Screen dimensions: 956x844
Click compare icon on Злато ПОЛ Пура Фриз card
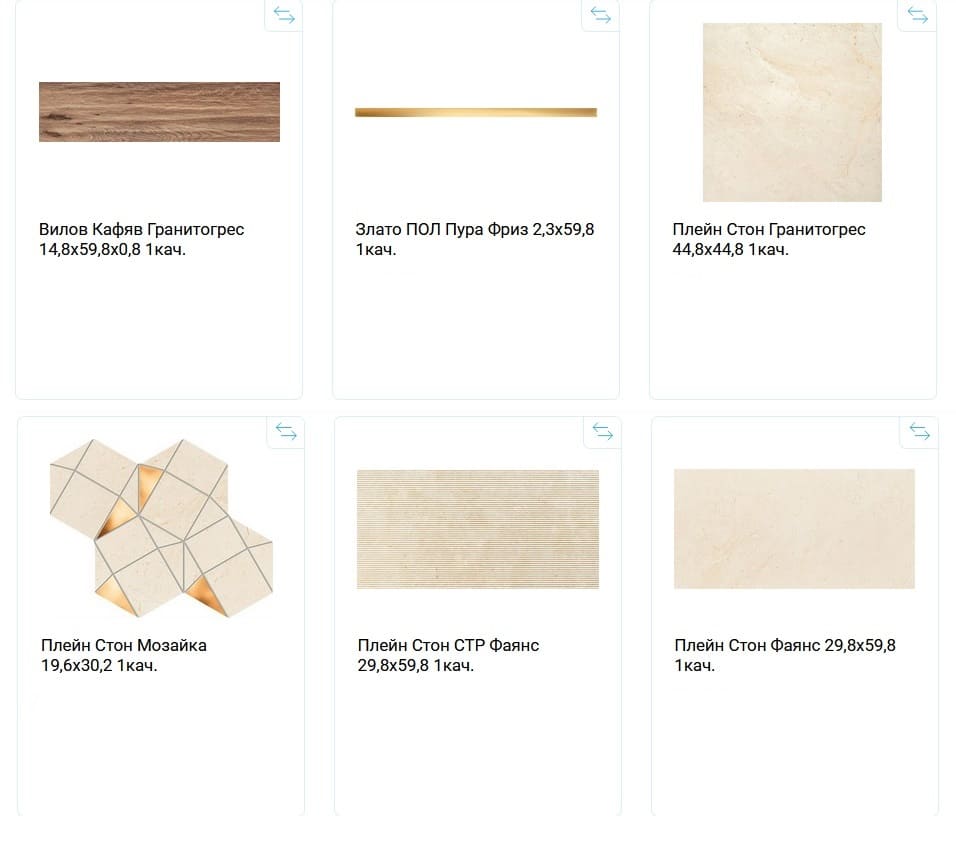[x=601, y=15]
